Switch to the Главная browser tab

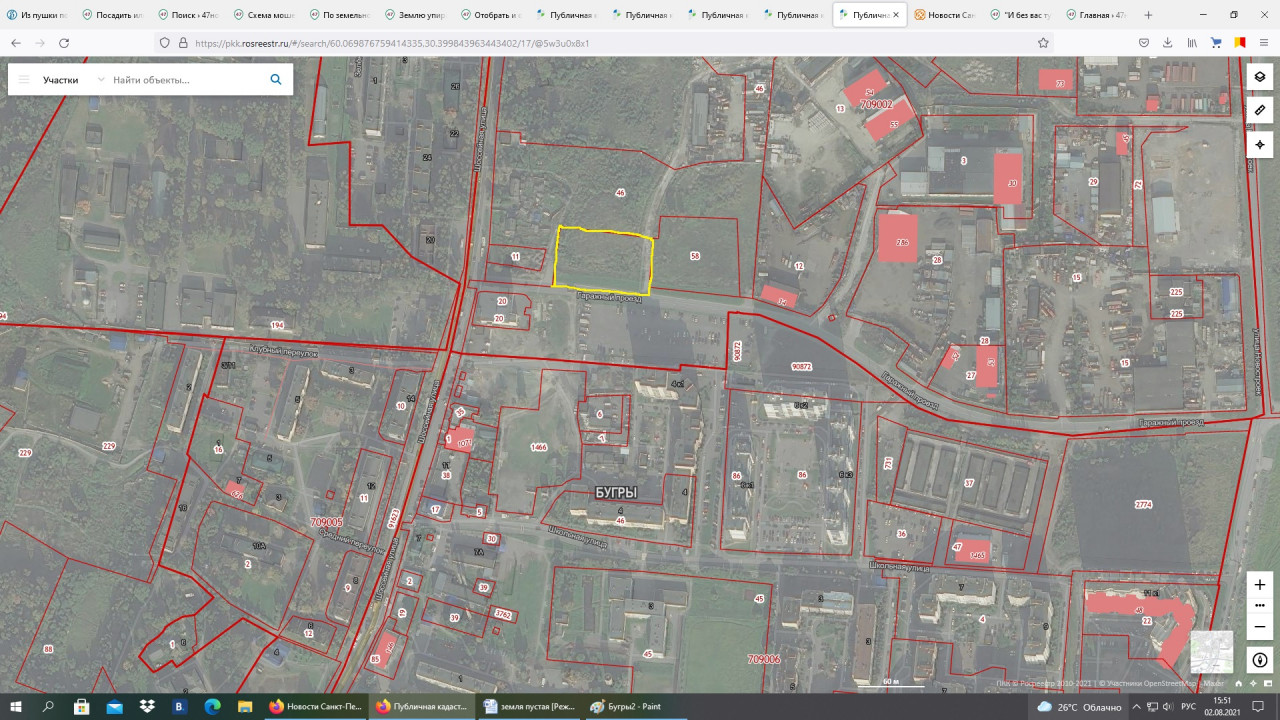(x=1095, y=15)
